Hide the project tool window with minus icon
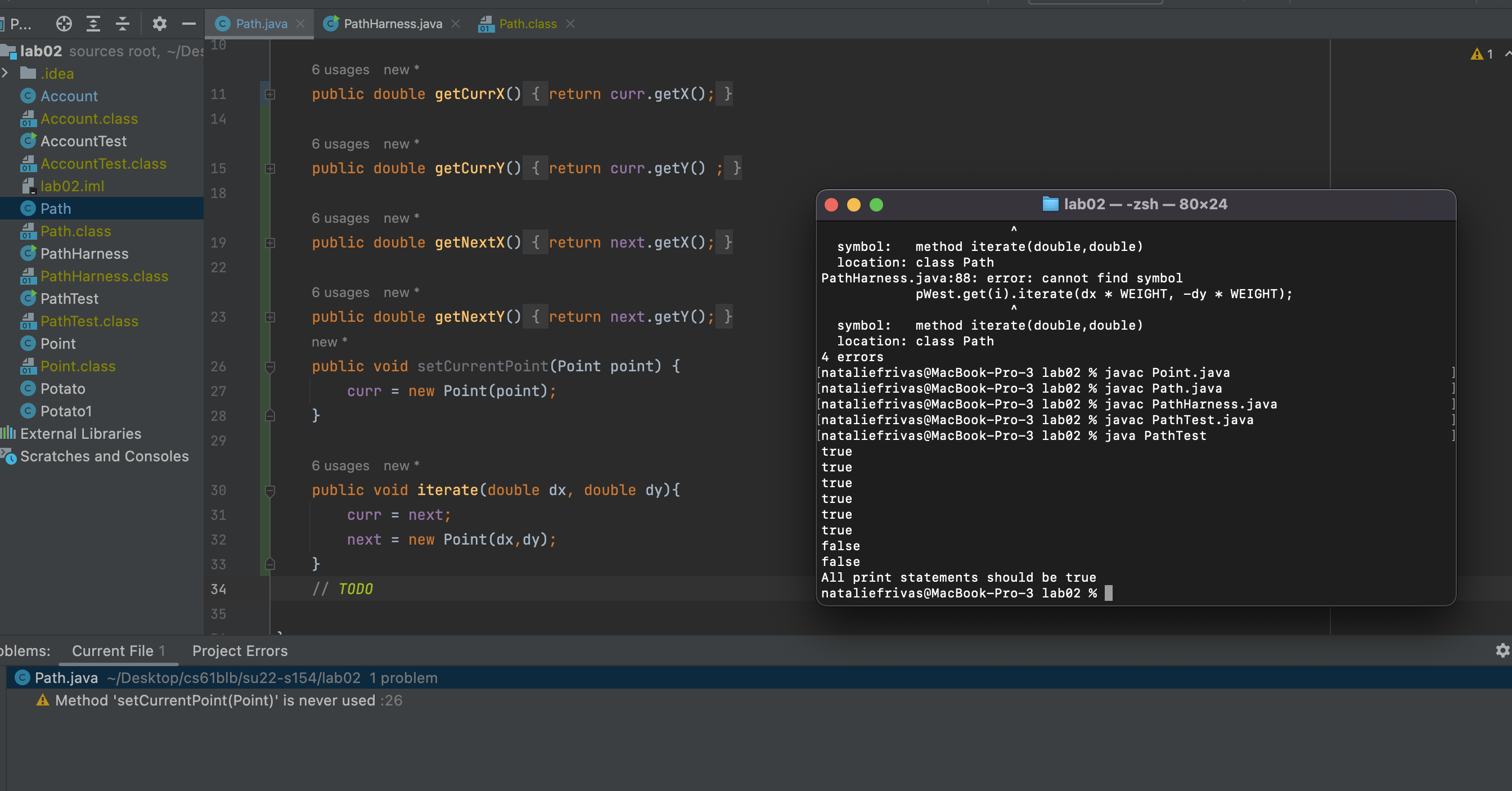 [x=188, y=24]
